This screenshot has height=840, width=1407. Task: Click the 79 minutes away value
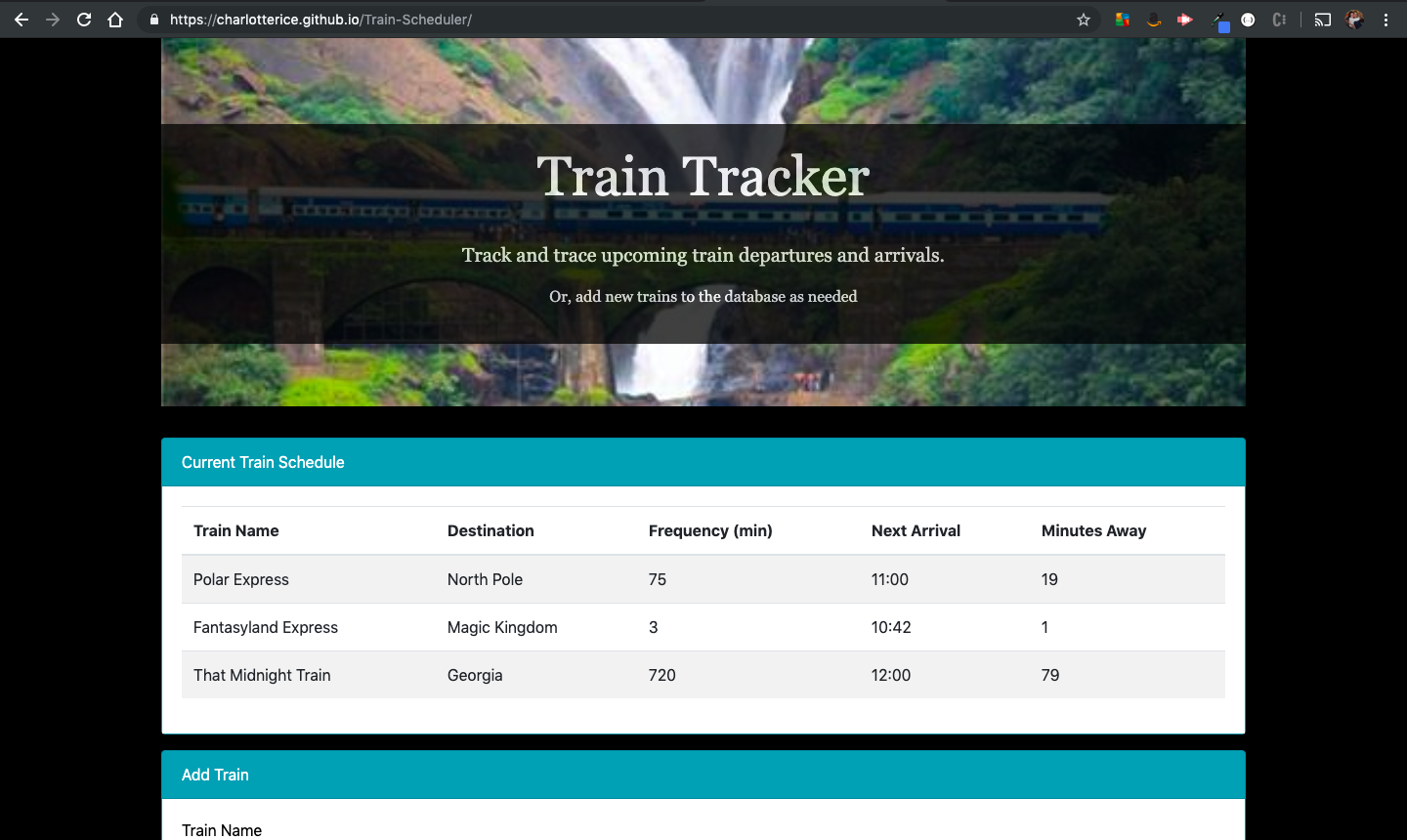tap(1050, 675)
